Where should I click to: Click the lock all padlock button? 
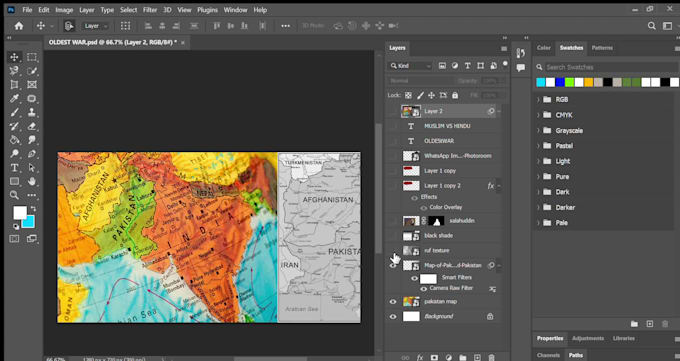[x=455, y=95]
